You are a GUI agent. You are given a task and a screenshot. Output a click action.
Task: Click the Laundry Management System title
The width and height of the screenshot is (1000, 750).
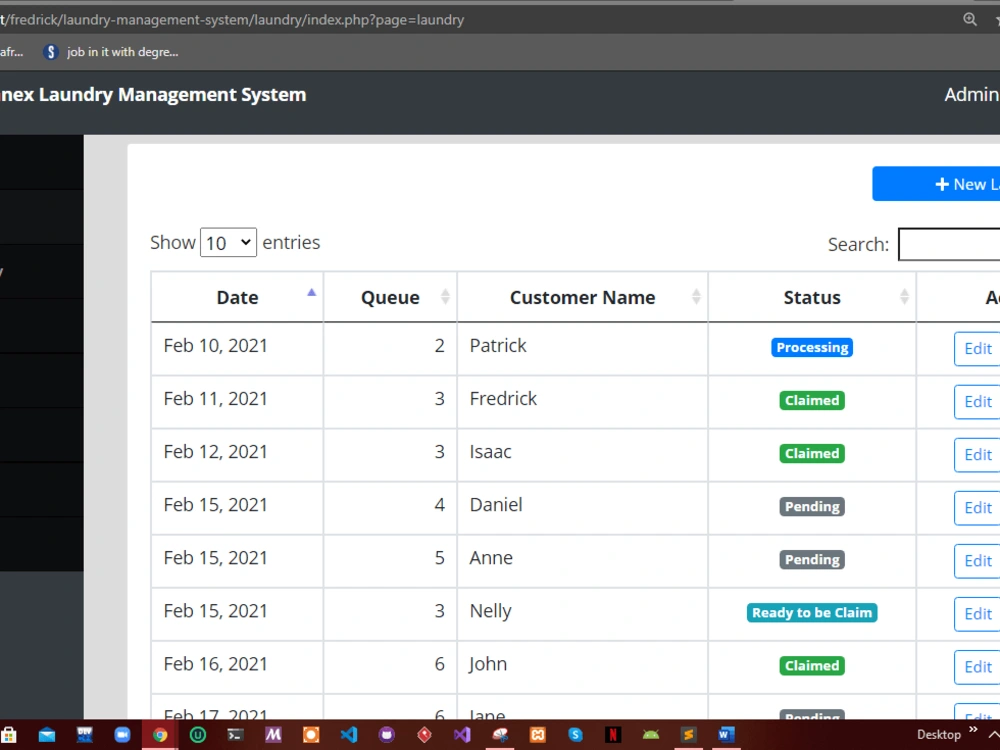153,94
